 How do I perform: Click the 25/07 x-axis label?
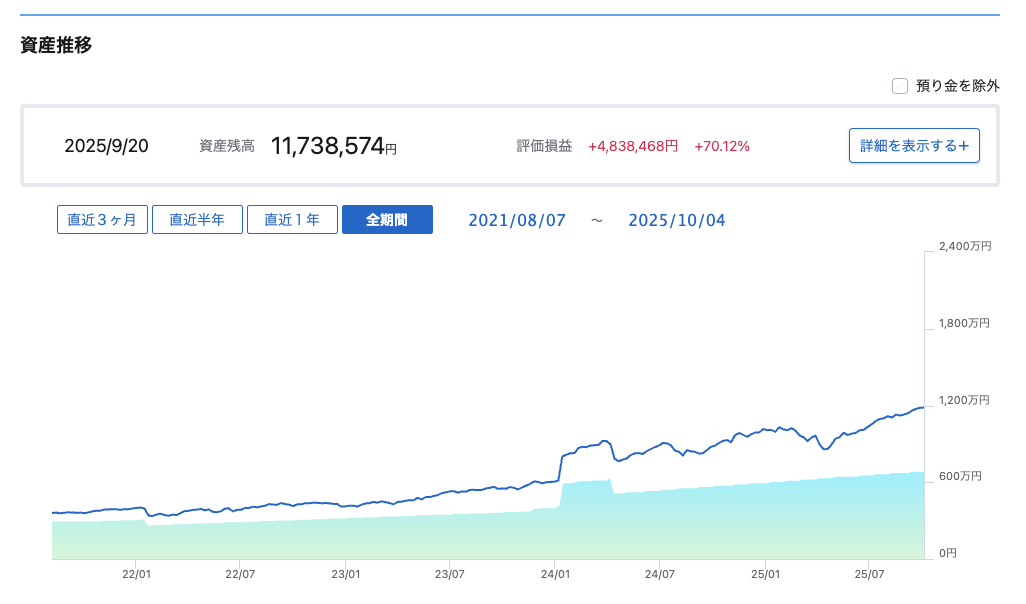[869, 575]
